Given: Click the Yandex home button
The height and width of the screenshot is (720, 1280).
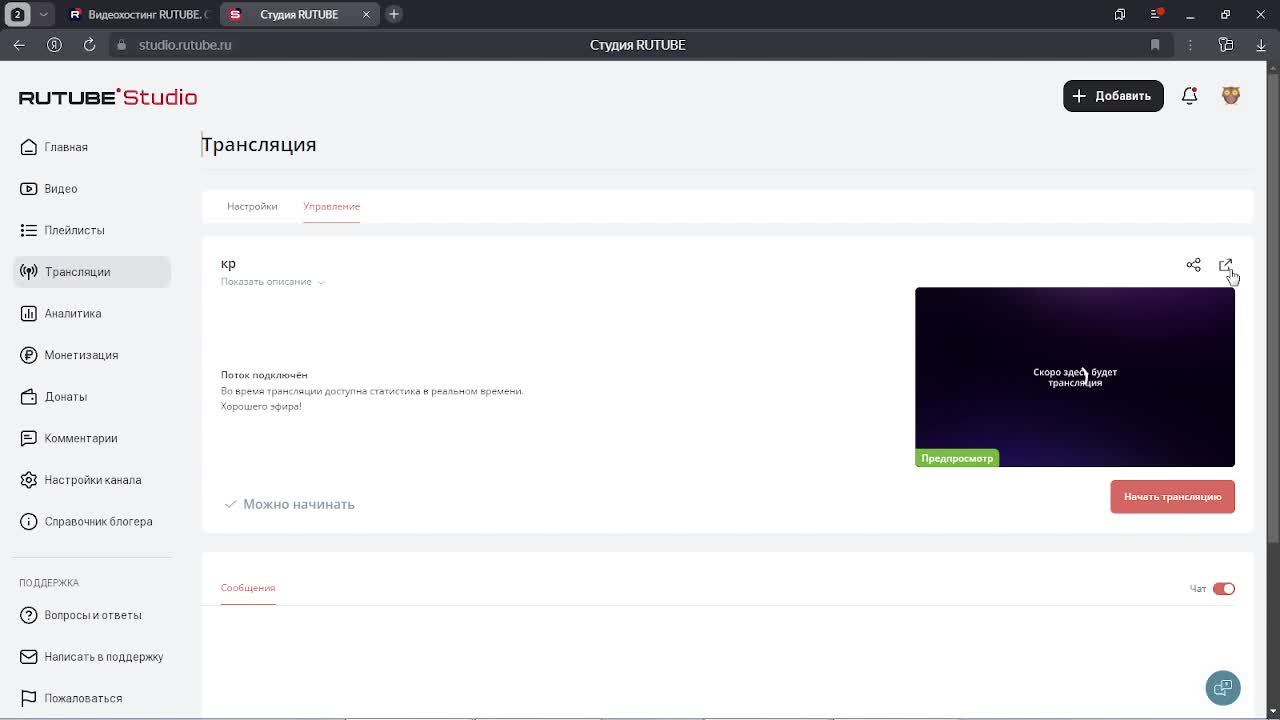Looking at the screenshot, I should [55, 45].
